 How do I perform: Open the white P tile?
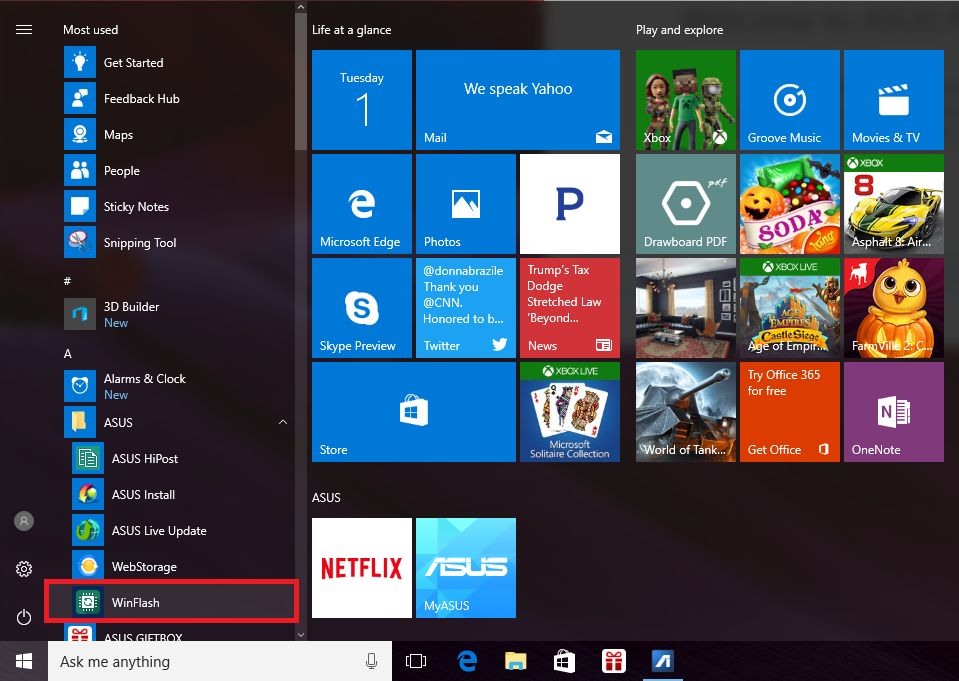[569, 204]
